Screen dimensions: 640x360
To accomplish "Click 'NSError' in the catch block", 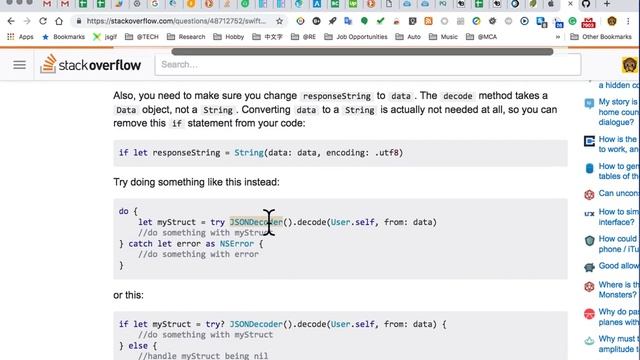I will pos(237,244).
